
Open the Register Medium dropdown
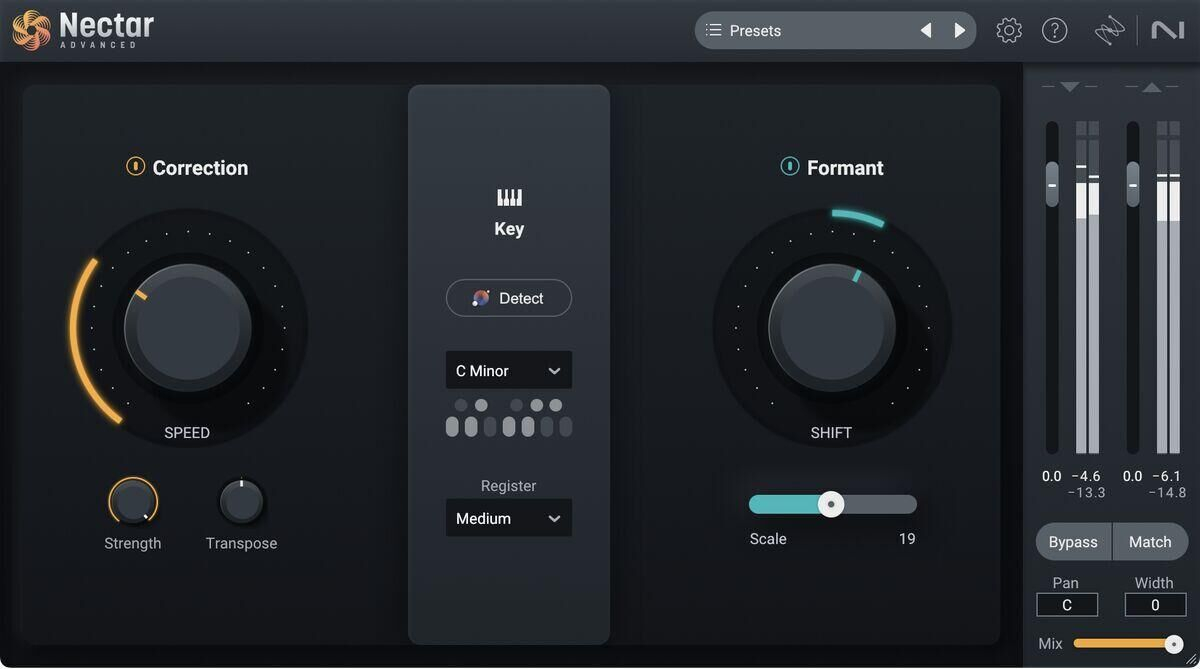[x=509, y=519]
